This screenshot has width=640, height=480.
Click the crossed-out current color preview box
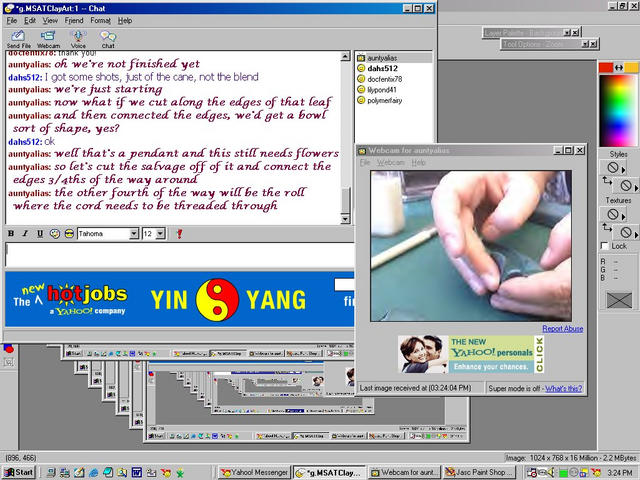619,300
